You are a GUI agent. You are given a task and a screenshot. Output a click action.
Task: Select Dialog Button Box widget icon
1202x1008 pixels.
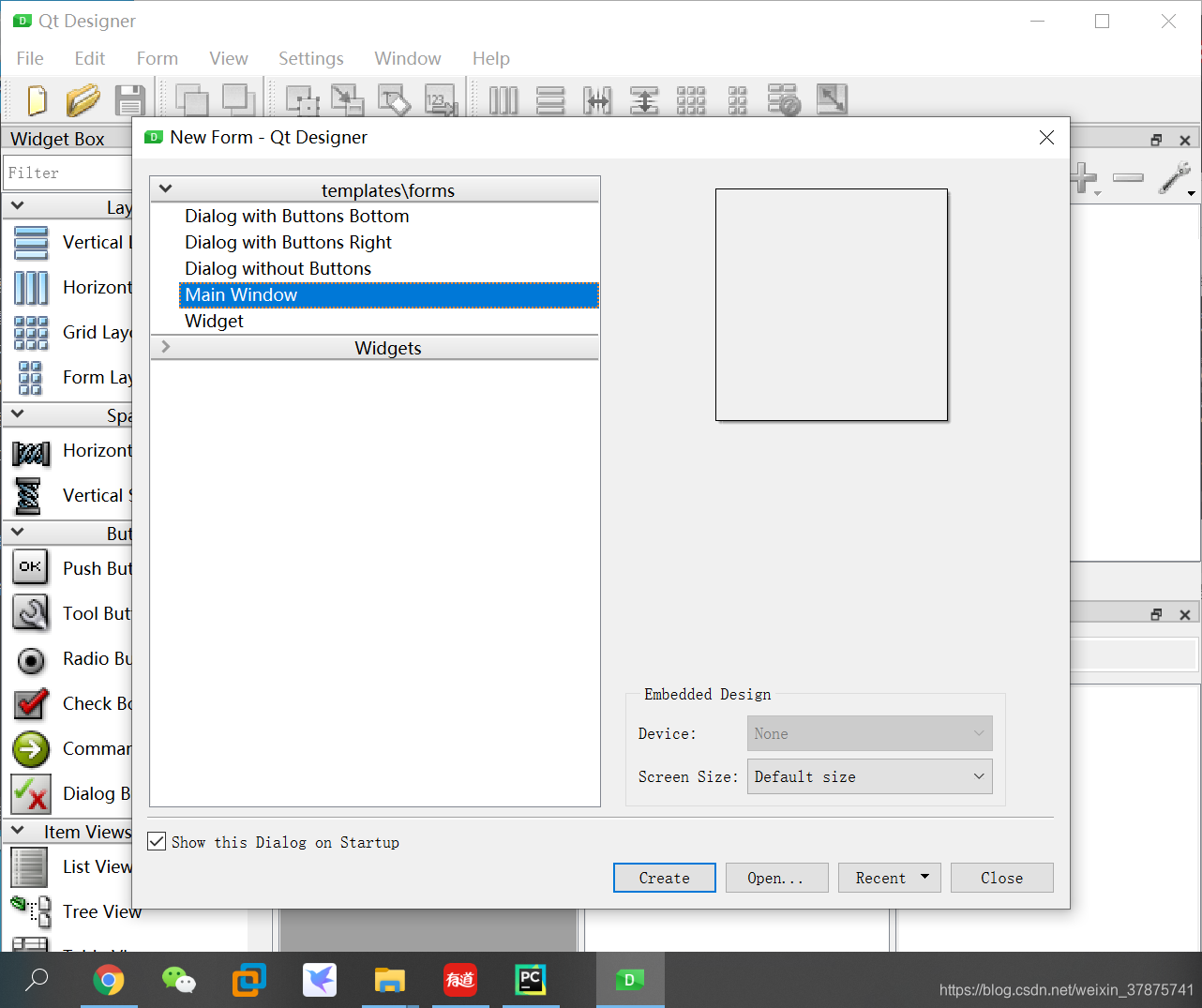click(x=31, y=794)
